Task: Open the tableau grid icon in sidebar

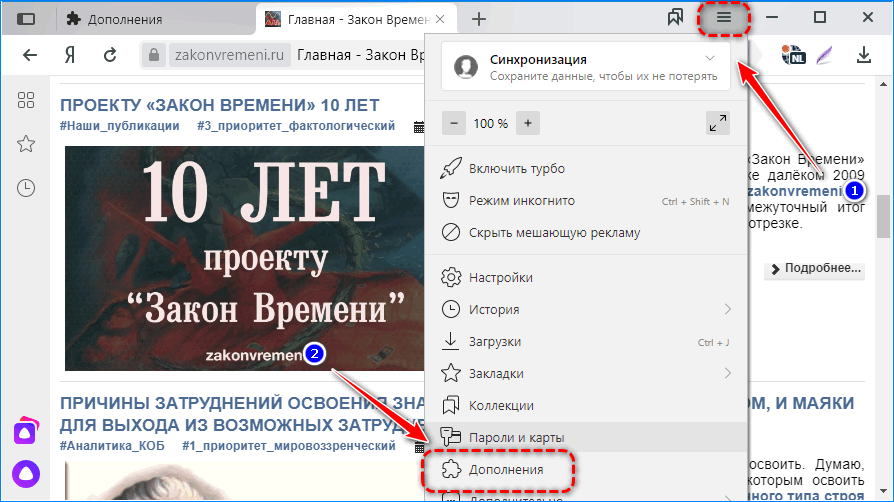Action: [x=26, y=100]
